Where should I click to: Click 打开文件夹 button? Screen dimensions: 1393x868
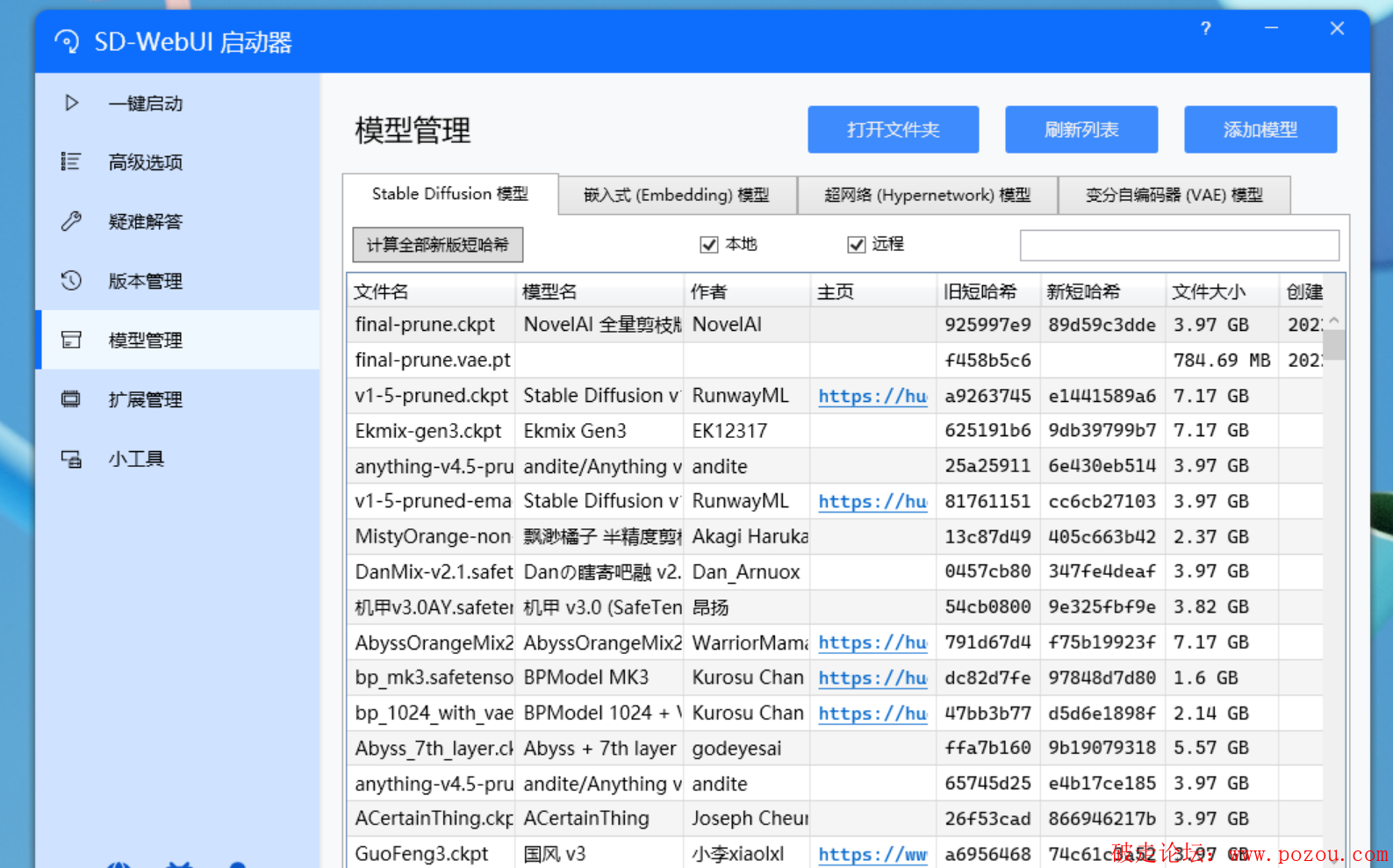tap(894, 130)
